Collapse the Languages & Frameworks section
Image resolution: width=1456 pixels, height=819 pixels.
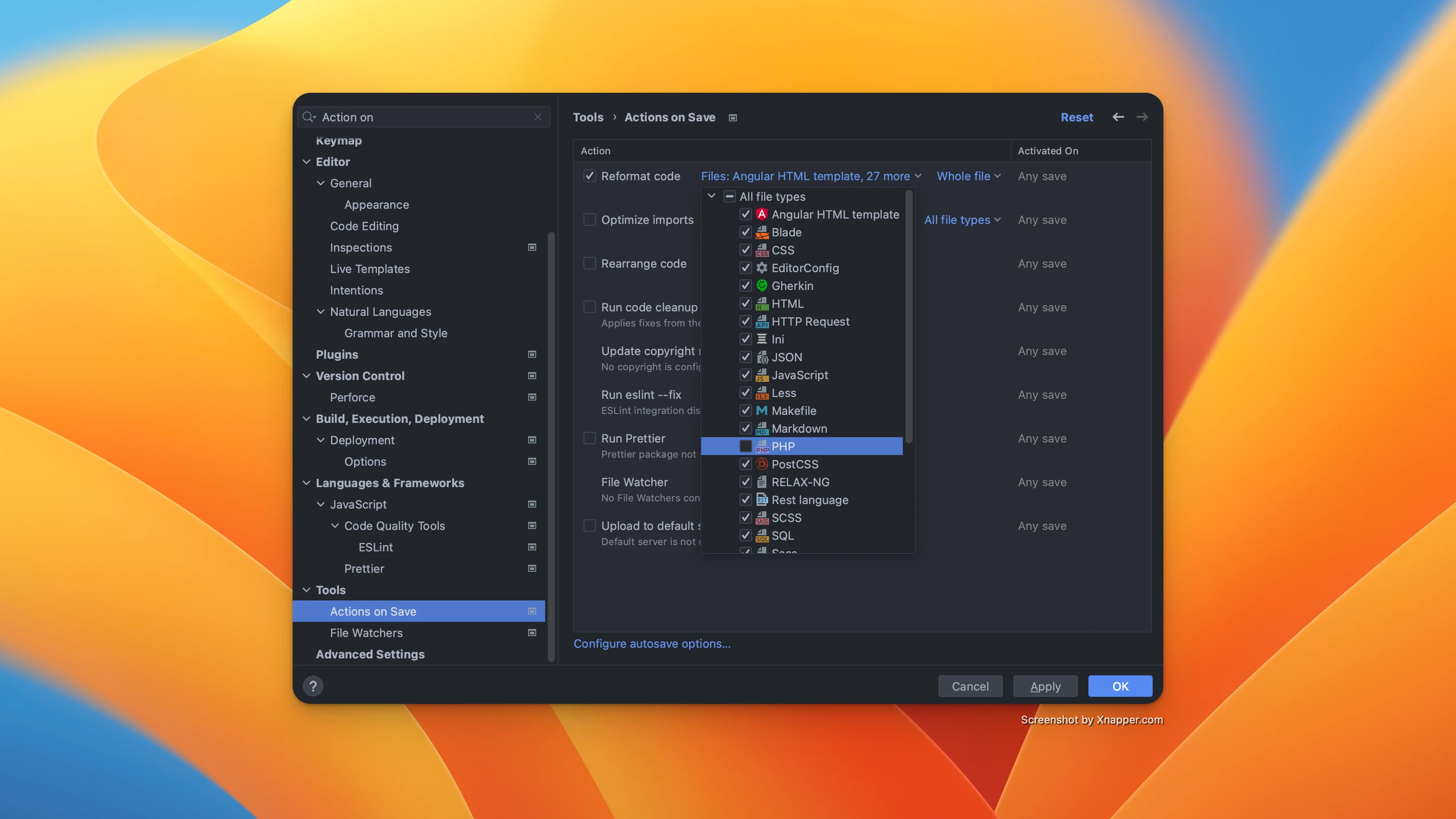[x=306, y=483]
